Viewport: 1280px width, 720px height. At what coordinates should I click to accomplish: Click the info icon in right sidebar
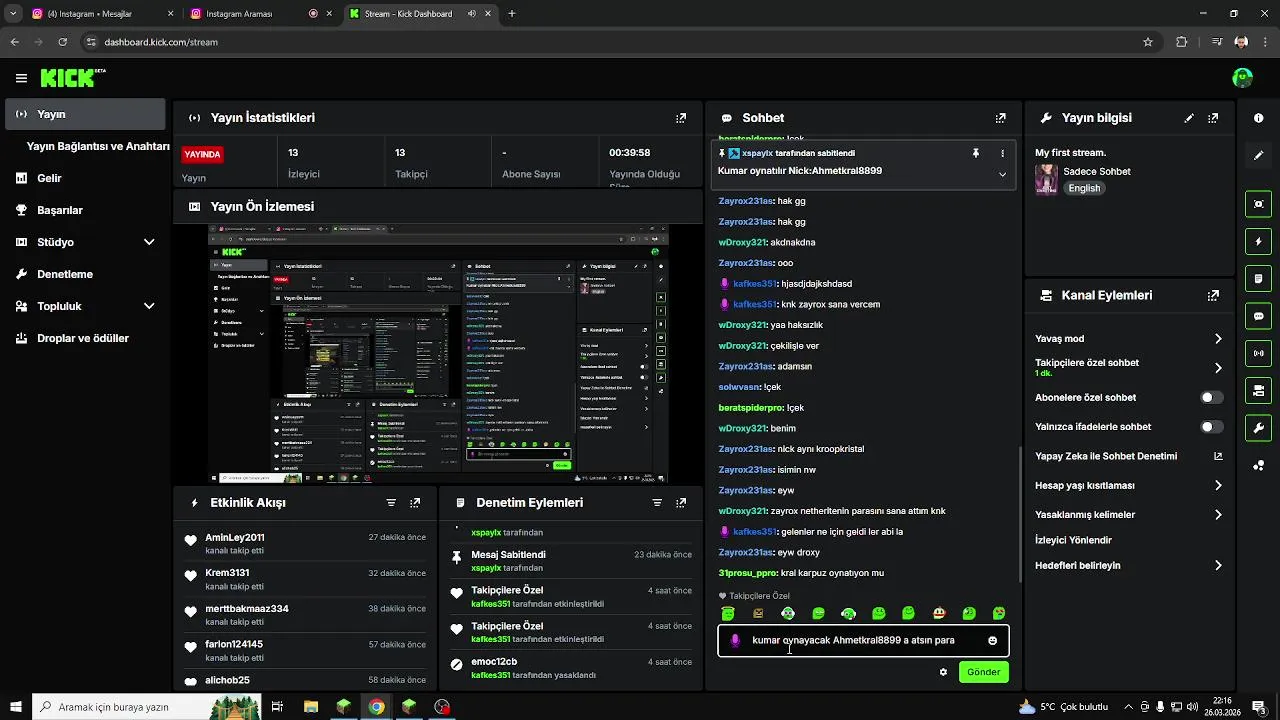point(1258,118)
